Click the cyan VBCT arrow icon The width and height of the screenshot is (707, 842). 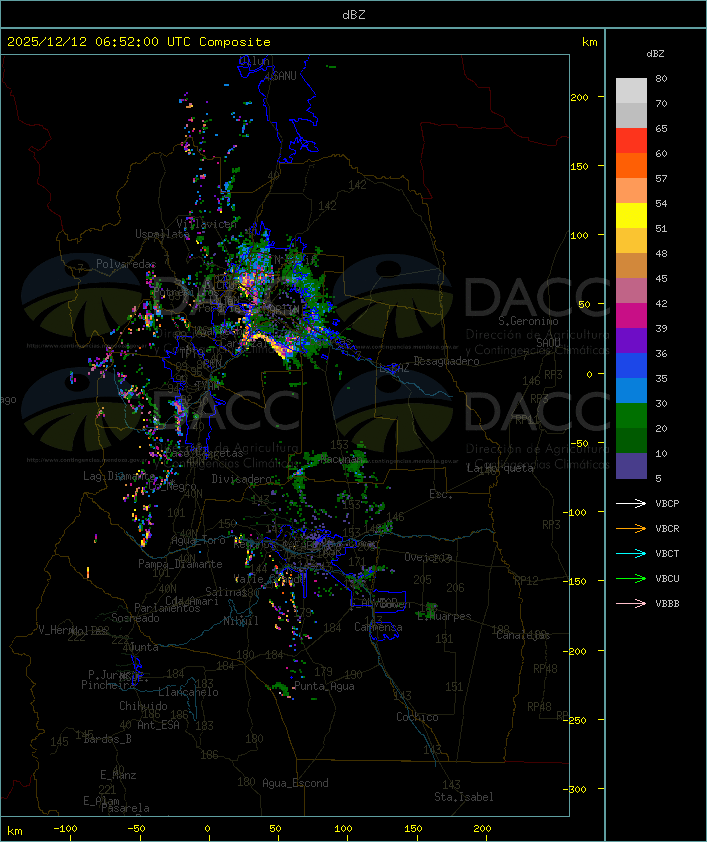631,553
